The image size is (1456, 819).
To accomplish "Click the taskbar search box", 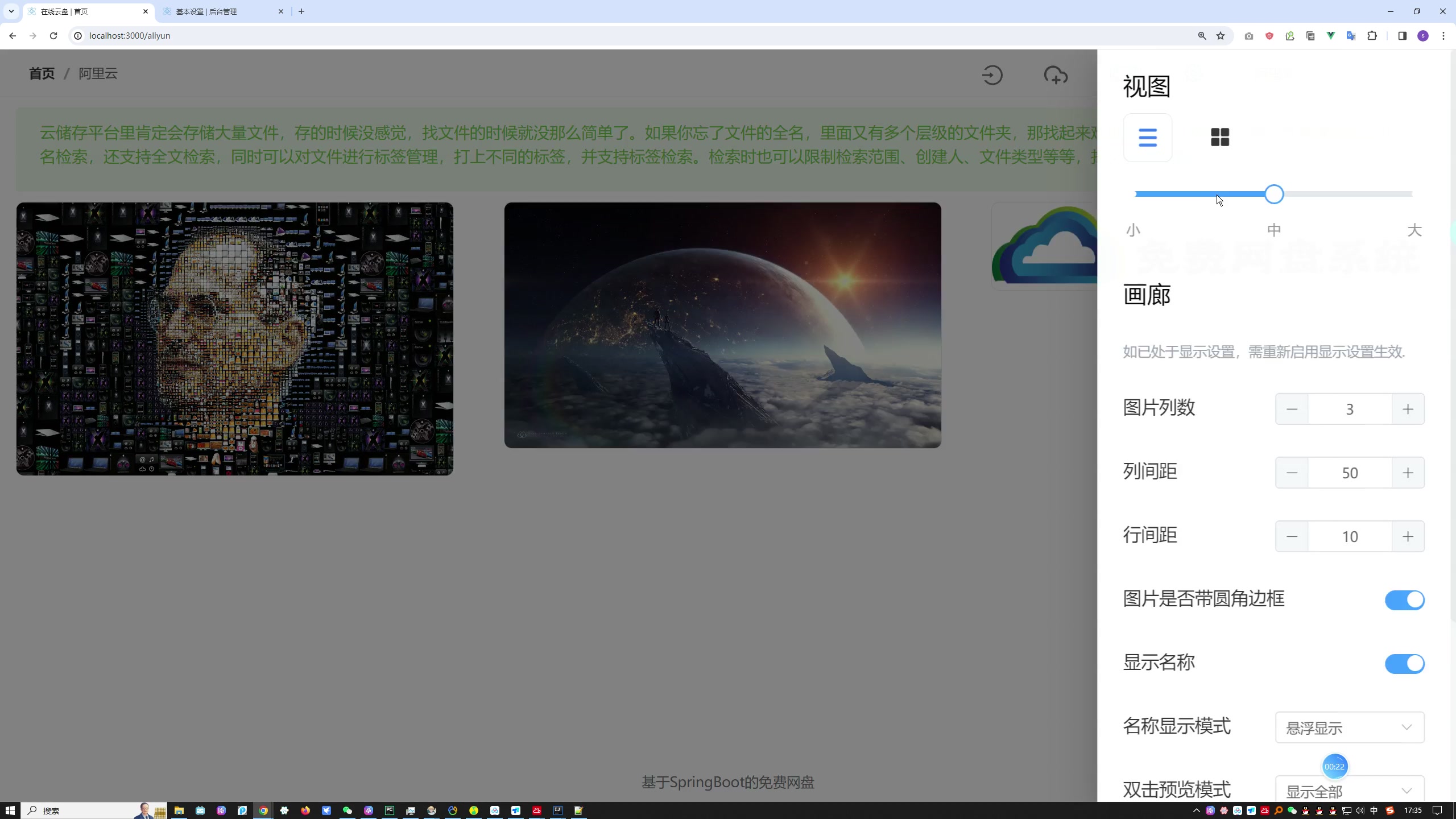I will pyautogui.click(x=94, y=810).
